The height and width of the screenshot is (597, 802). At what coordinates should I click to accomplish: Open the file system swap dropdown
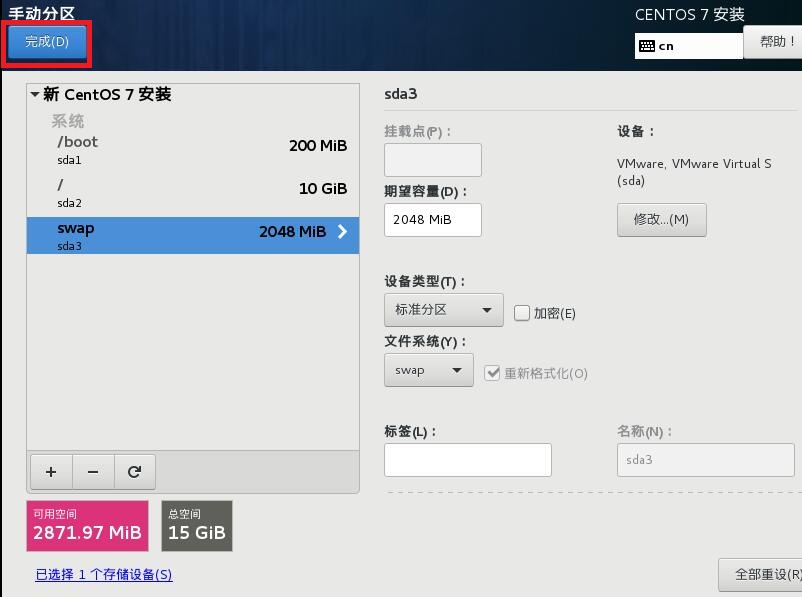click(429, 370)
